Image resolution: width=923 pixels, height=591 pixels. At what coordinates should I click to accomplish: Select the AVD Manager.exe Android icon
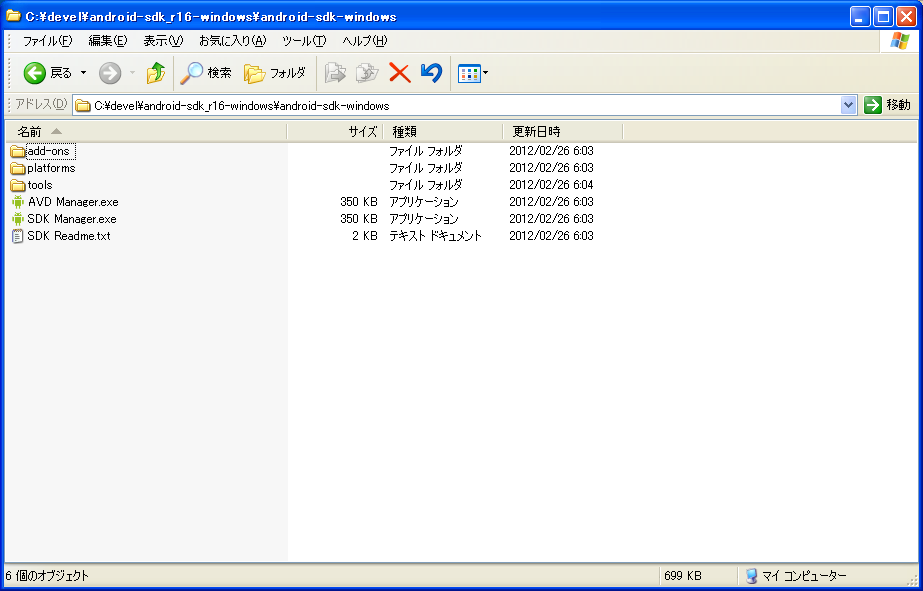[x=18, y=202]
